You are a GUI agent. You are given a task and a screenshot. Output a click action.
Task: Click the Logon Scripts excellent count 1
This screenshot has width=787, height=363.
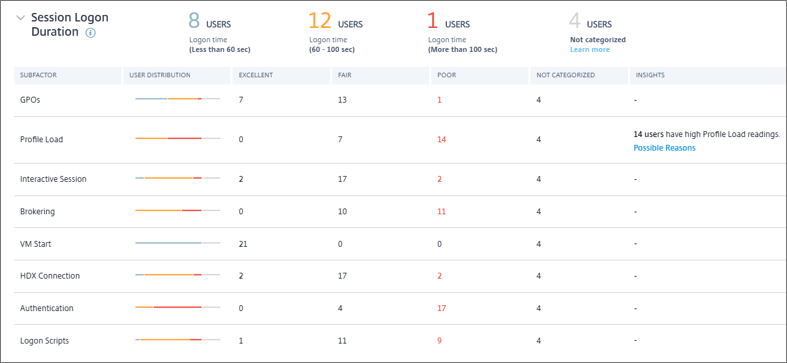pyautogui.click(x=241, y=341)
